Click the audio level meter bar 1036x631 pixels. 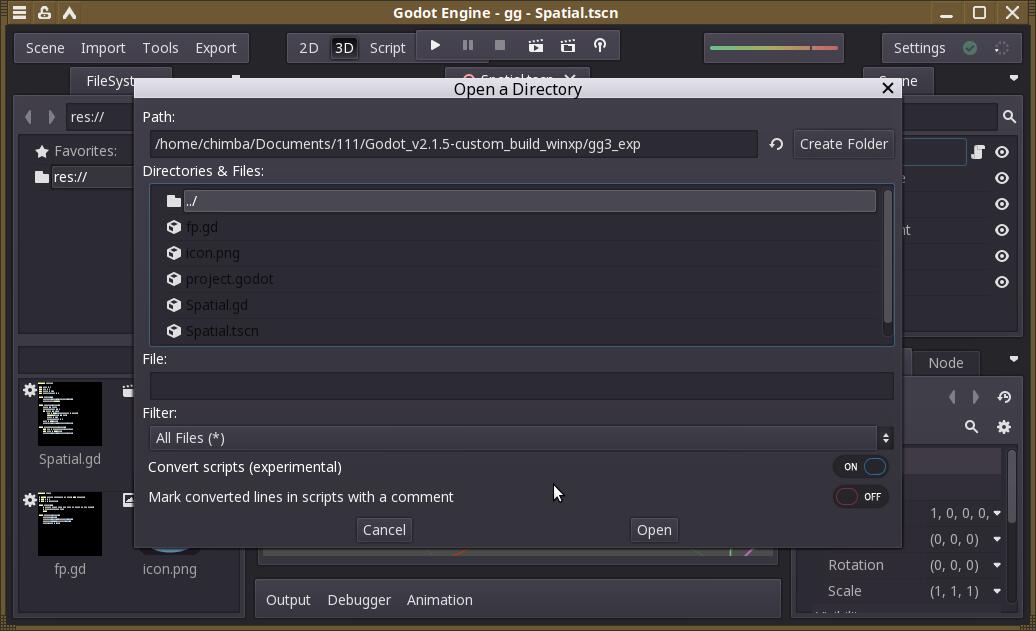point(774,48)
